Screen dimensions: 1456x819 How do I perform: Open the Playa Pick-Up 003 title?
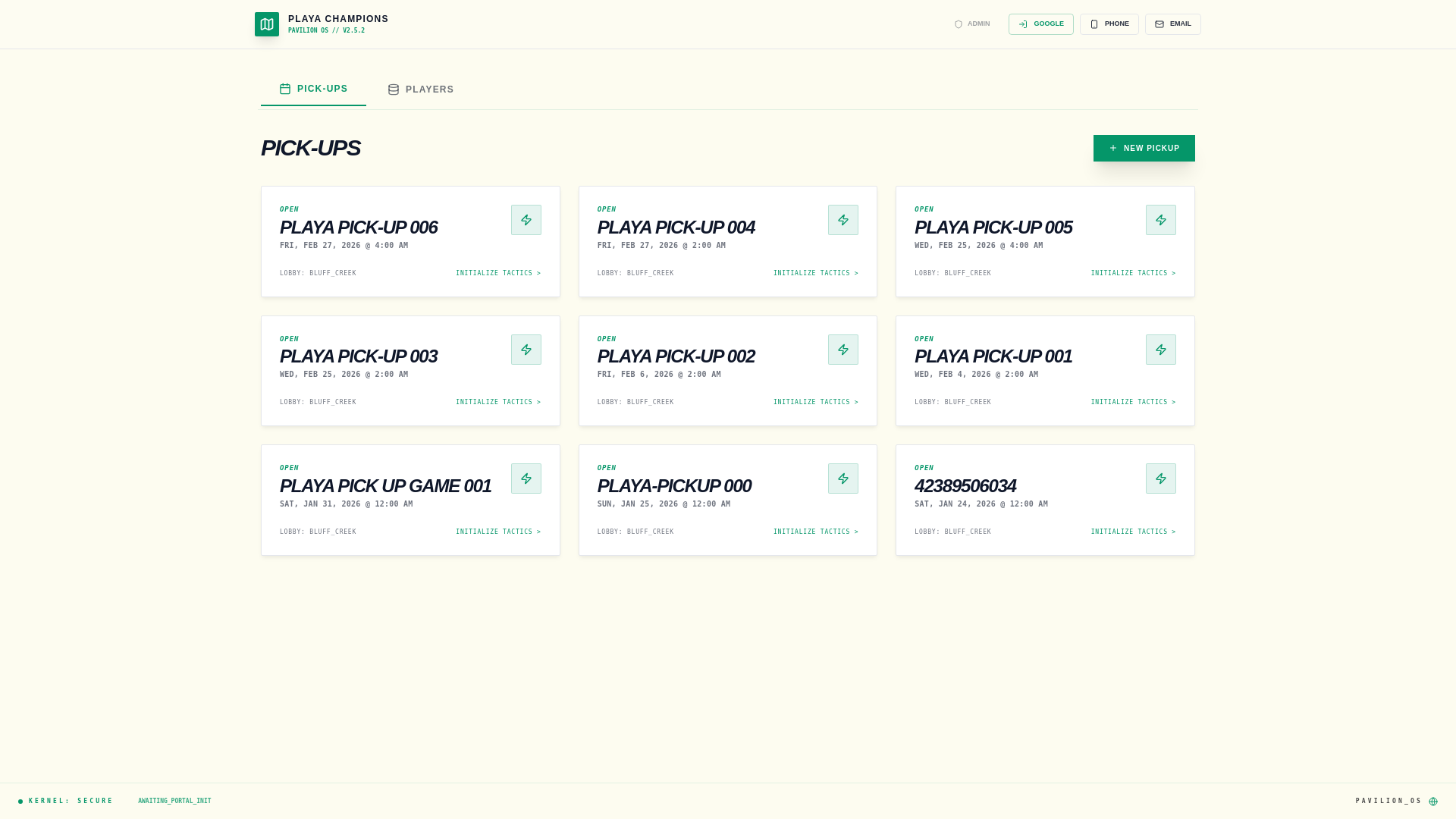(359, 356)
